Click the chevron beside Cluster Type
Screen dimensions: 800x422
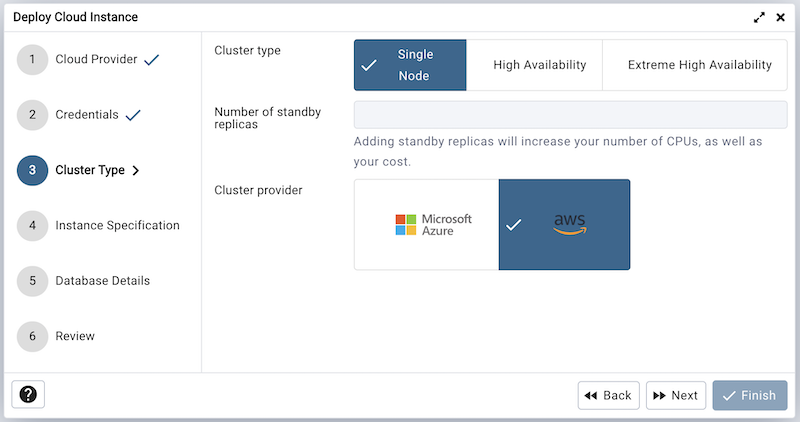[136, 170]
